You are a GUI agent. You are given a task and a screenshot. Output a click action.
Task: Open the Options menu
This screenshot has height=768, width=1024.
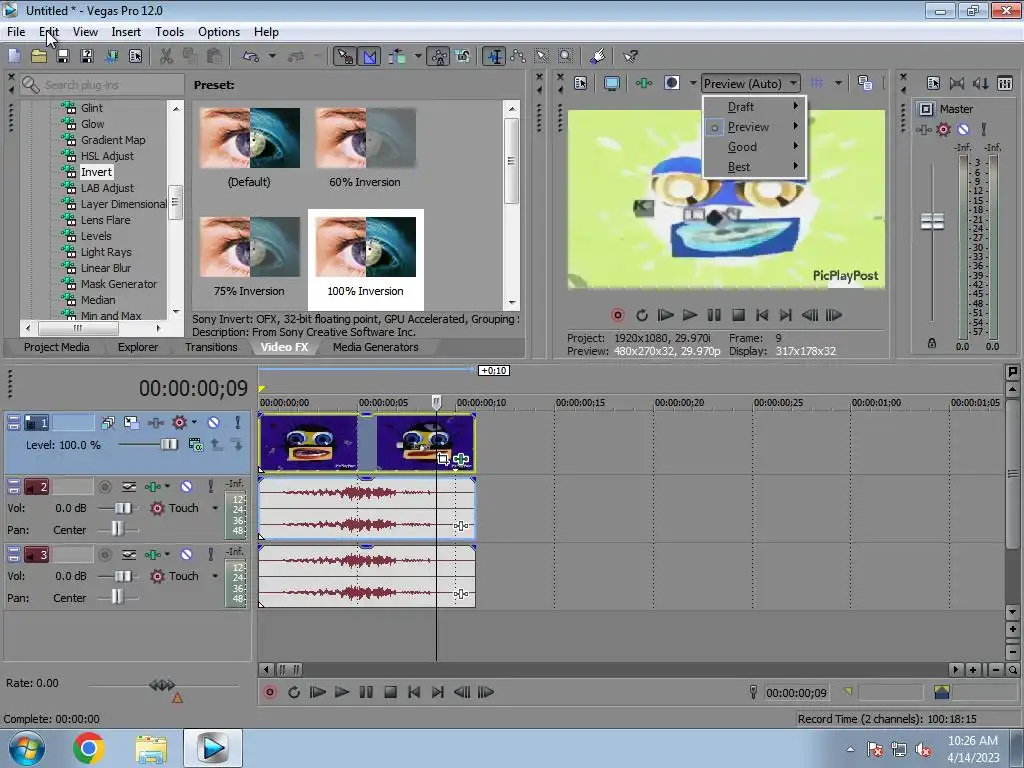coord(219,31)
